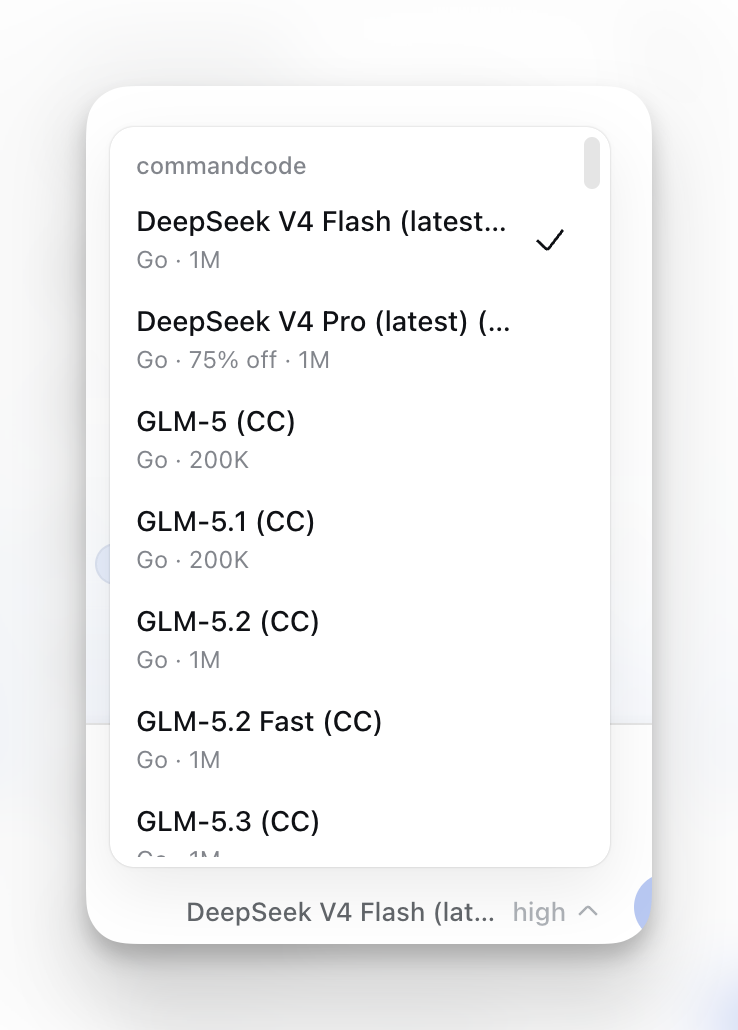Pick the GLM-5.1 (CC) model
The width and height of the screenshot is (738, 1030).
pyautogui.click(x=359, y=540)
